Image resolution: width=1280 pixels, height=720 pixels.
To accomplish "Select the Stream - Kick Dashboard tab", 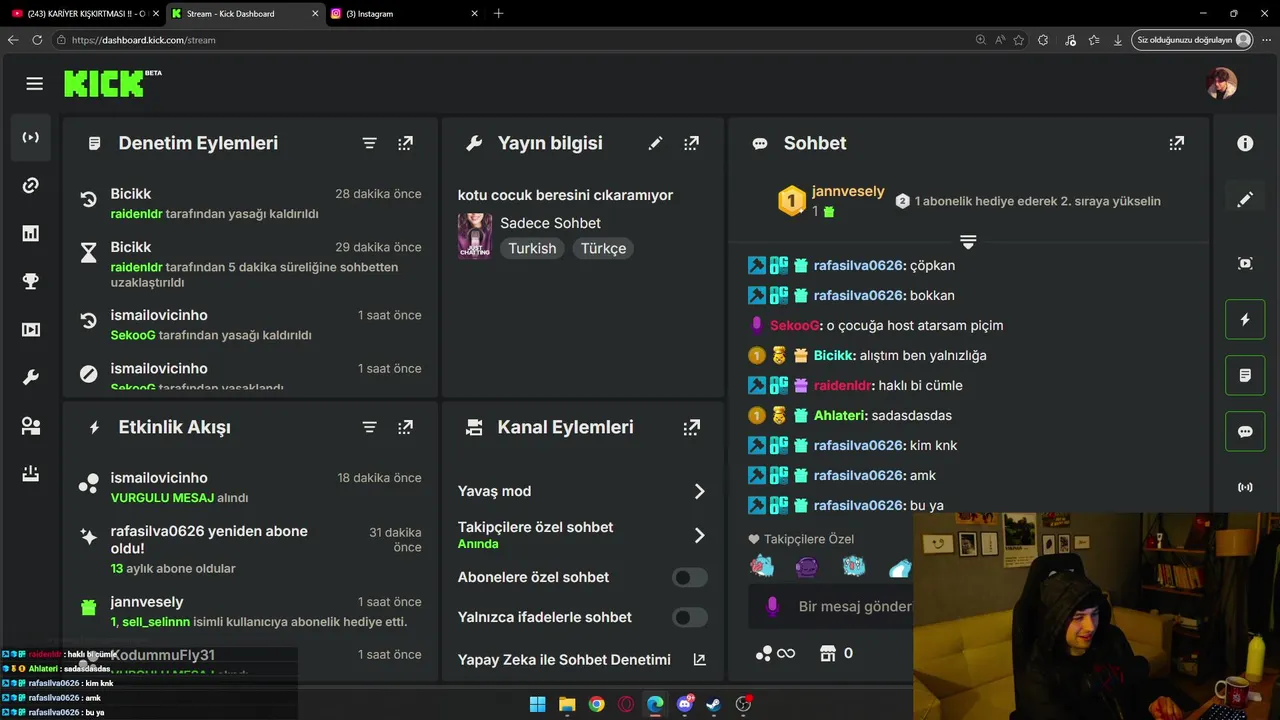I will [x=244, y=13].
